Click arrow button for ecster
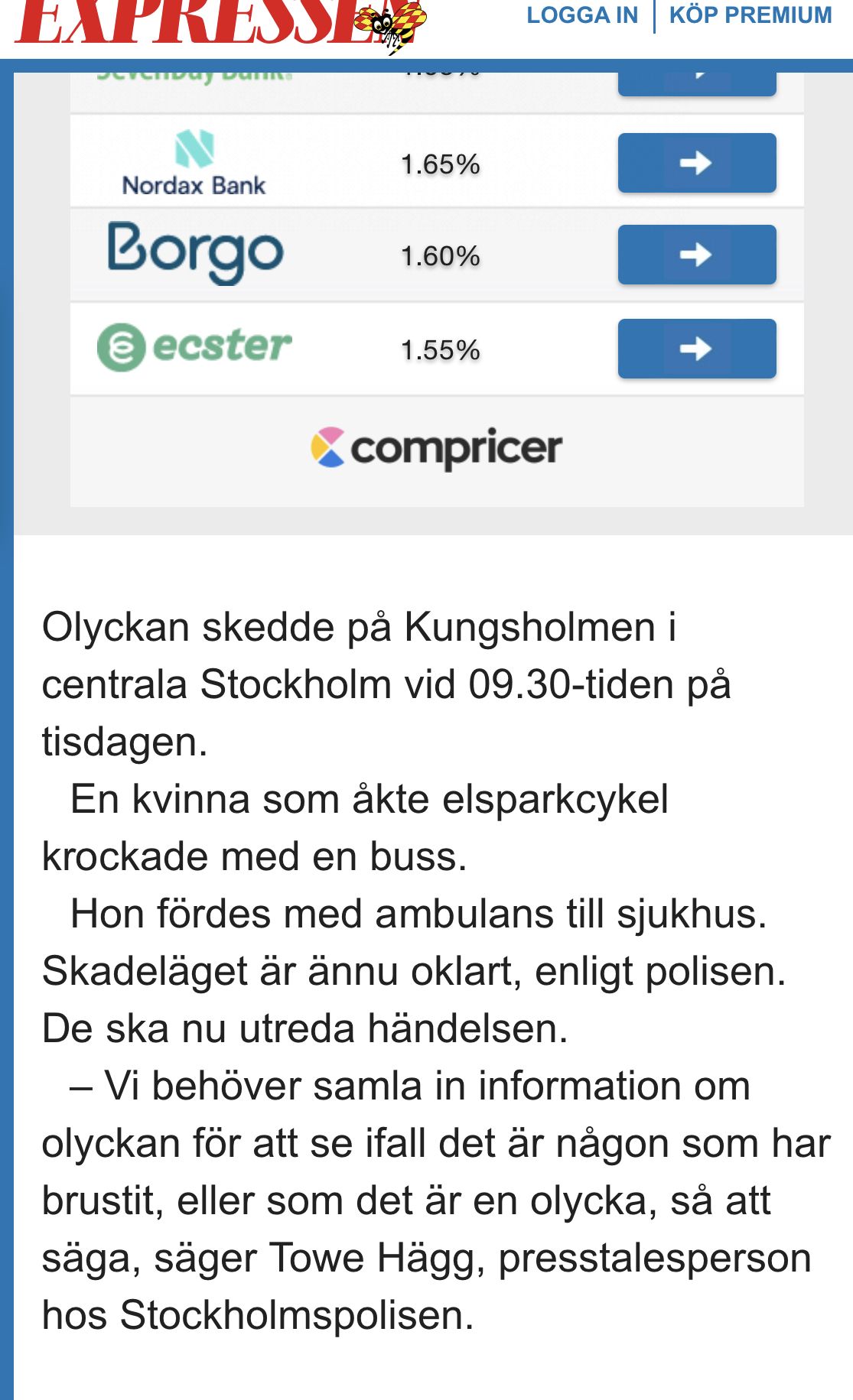The width and height of the screenshot is (853, 1400). pyautogui.click(x=697, y=349)
